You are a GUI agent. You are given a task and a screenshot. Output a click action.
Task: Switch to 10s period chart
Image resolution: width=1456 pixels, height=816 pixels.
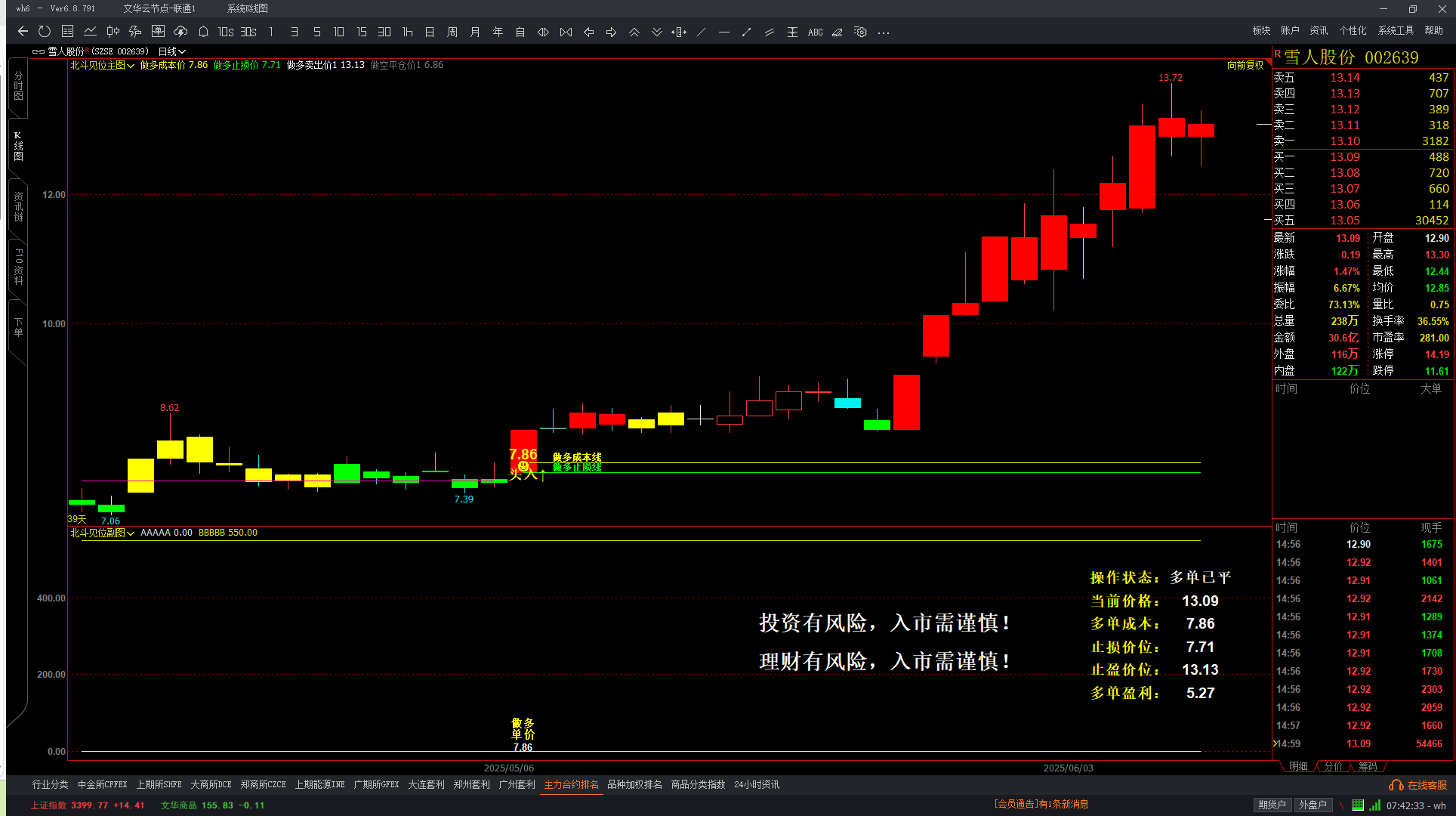click(226, 32)
